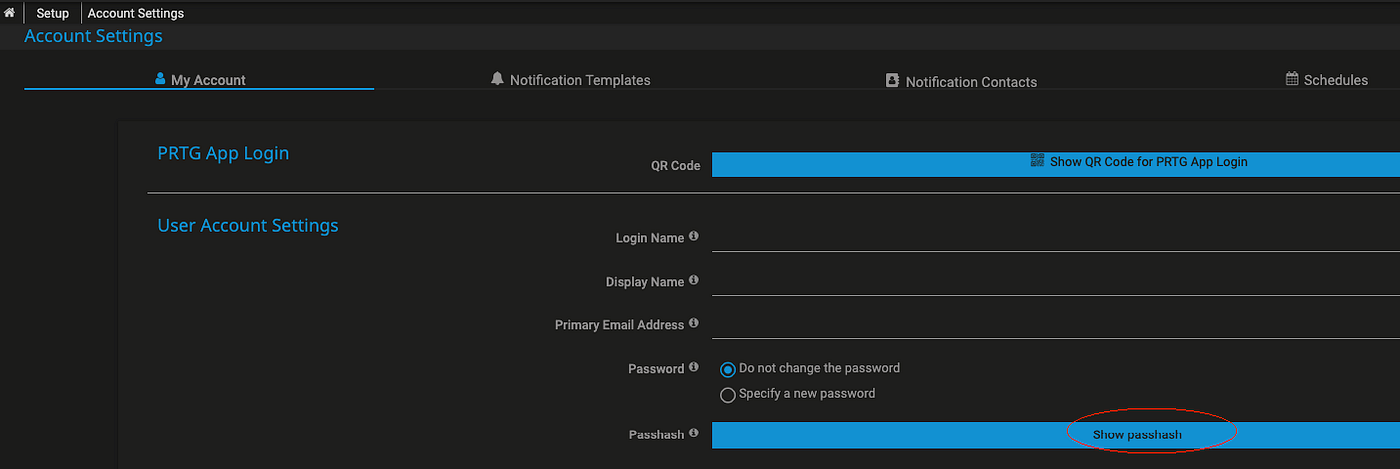
Task: Click the Primary Email Address info icon
Action: pyautogui.click(x=694, y=324)
